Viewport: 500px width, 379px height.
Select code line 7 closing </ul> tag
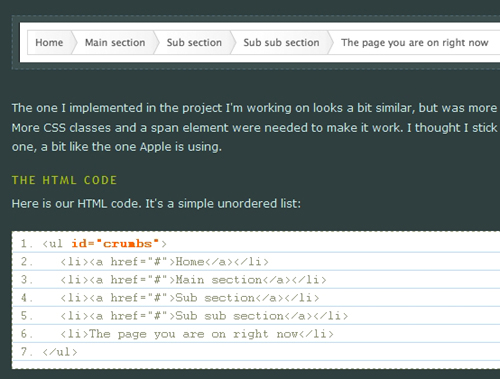[x=256, y=352]
